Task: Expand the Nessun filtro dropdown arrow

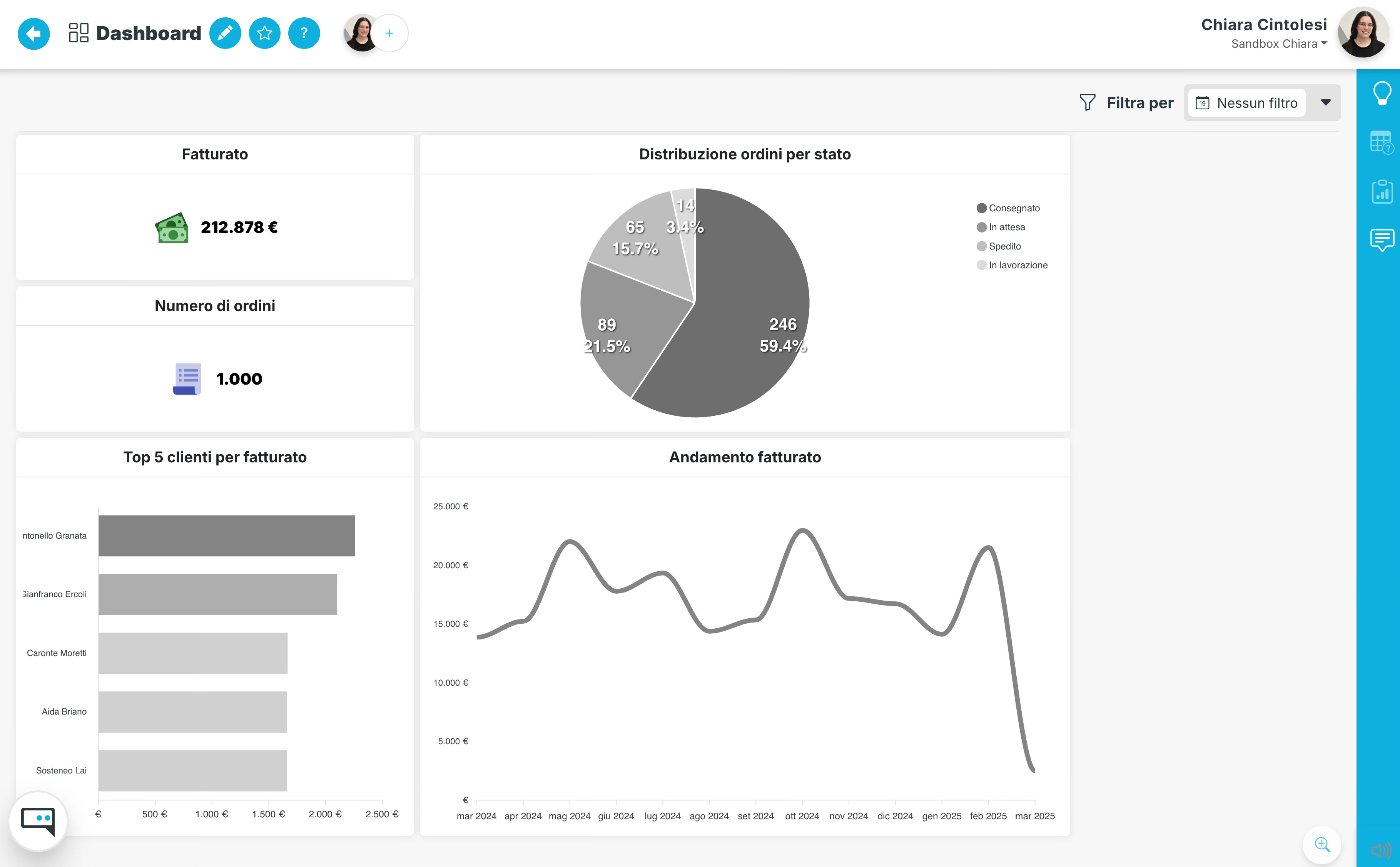Action: 1325,103
